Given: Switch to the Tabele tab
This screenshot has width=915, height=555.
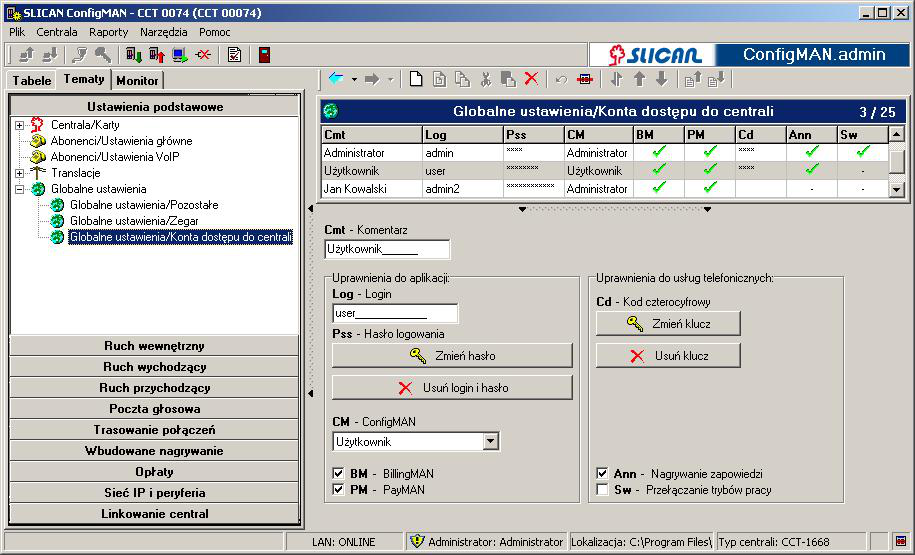Looking at the screenshot, I should (32, 81).
